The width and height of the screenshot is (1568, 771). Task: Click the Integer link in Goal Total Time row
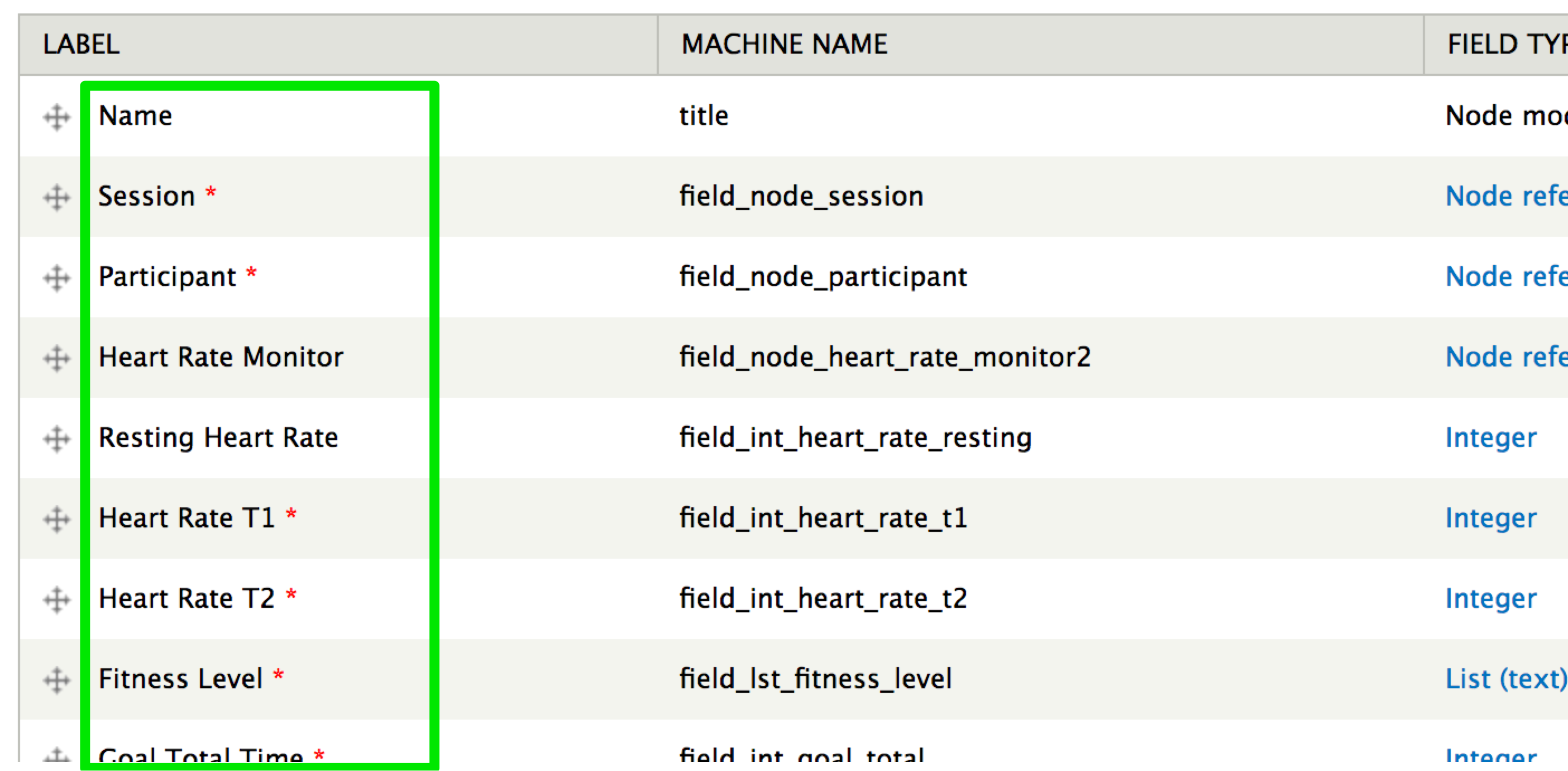coord(1491,755)
